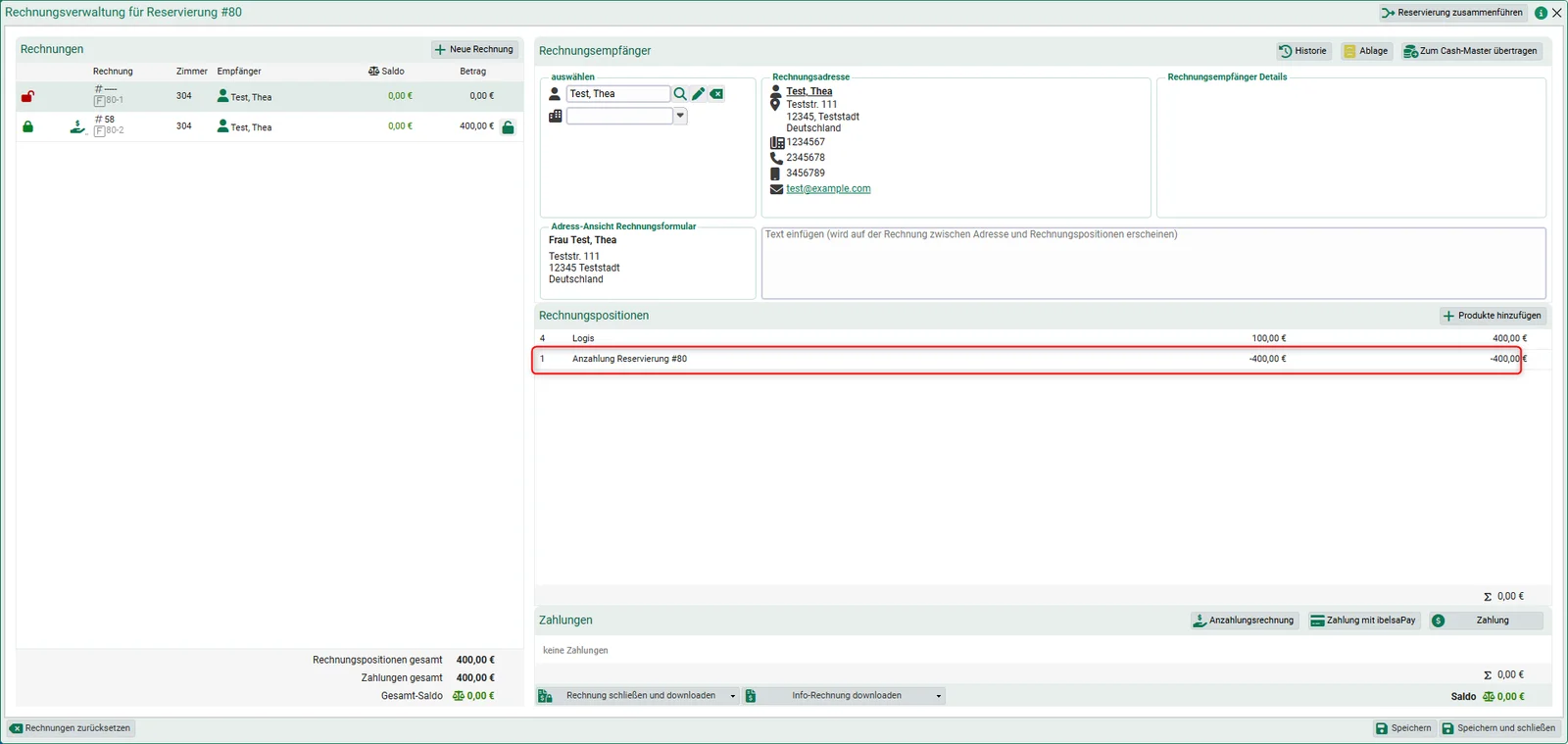Click Rechnungen zurücksetzen
Image resolution: width=1568 pixels, height=744 pixels.
pyautogui.click(x=71, y=728)
